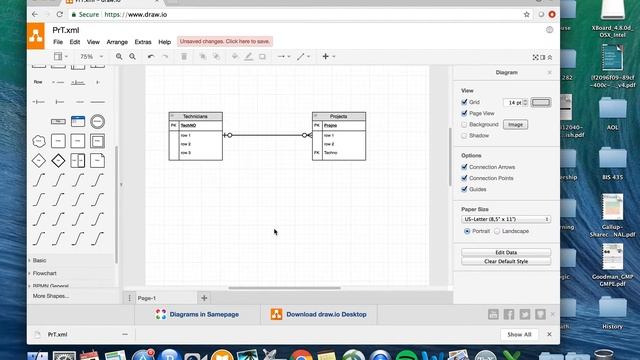Click Download draw.io Desktop link

[x=318, y=314]
